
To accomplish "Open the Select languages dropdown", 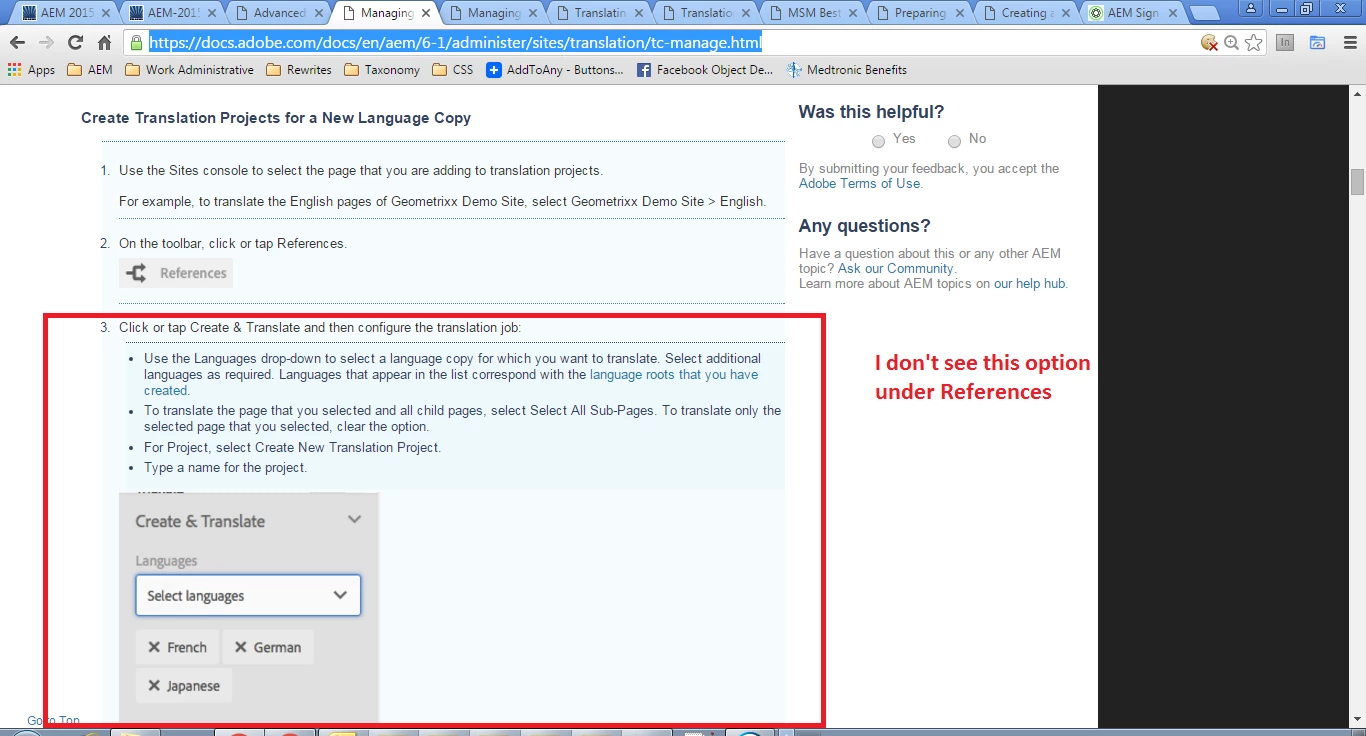I will 248,595.
